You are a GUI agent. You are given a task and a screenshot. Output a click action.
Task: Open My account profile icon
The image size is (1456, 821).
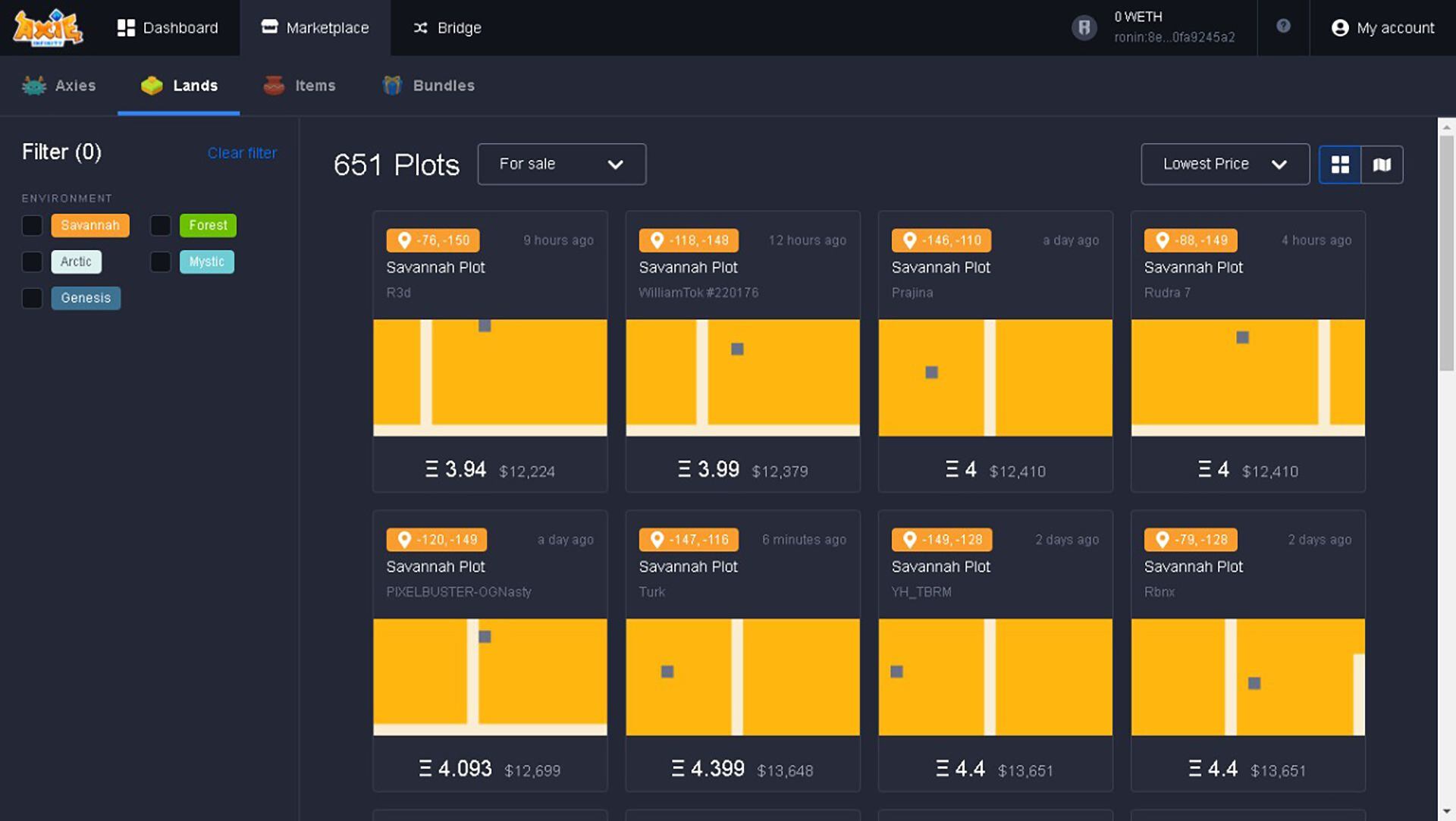(x=1340, y=28)
